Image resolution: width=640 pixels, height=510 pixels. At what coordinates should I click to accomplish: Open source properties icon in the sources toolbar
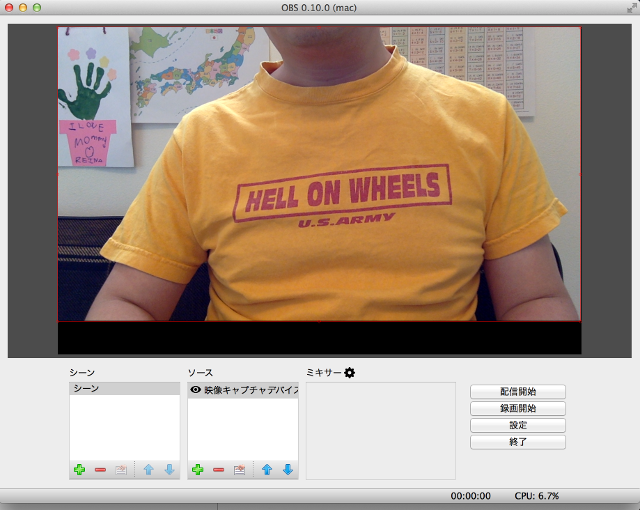click(239, 470)
